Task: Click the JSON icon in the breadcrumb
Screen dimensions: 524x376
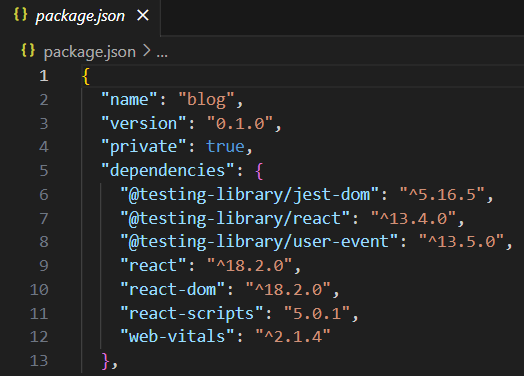Action: 28,50
